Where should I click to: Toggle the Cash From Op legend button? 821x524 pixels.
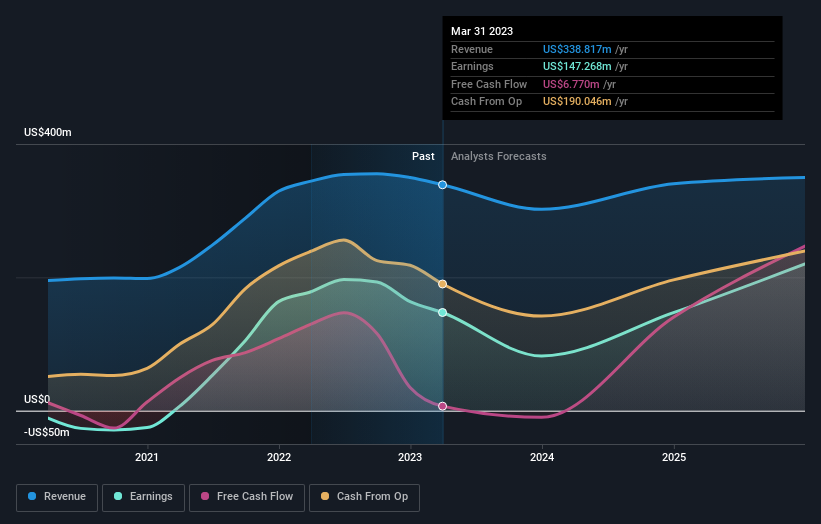pos(364,497)
